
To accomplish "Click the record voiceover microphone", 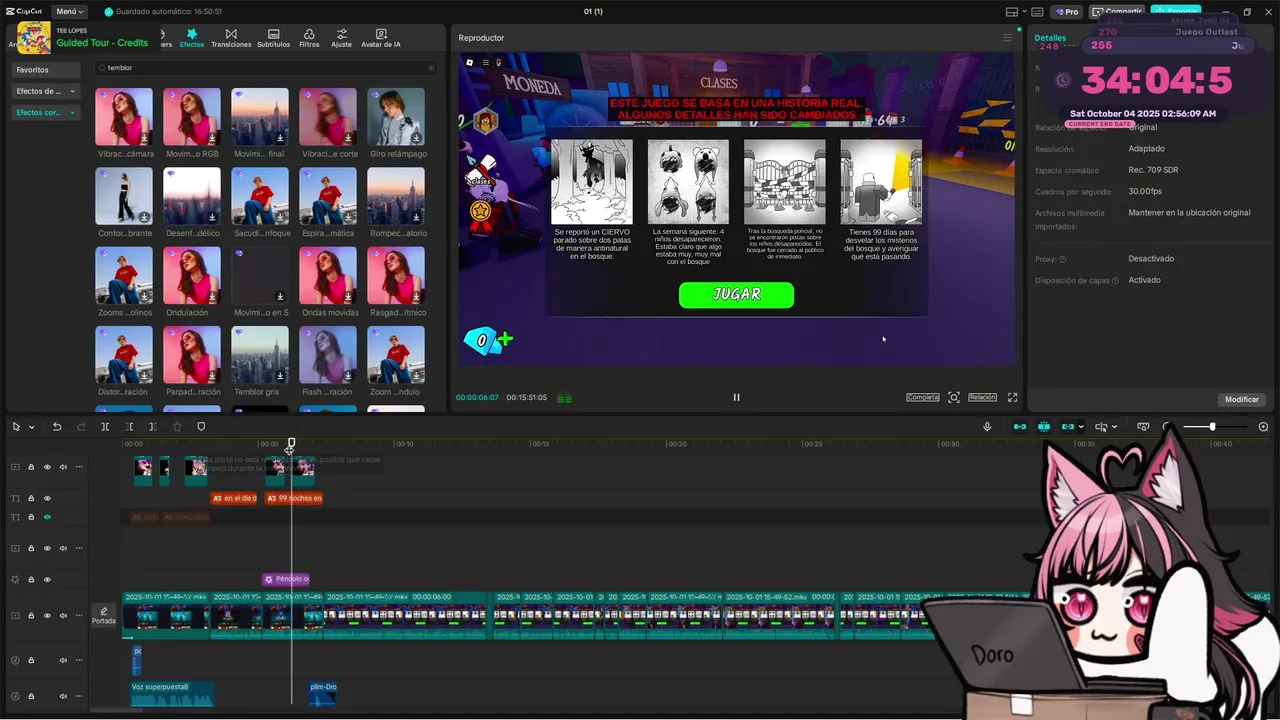I will pyautogui.click(x=987, y=427).
